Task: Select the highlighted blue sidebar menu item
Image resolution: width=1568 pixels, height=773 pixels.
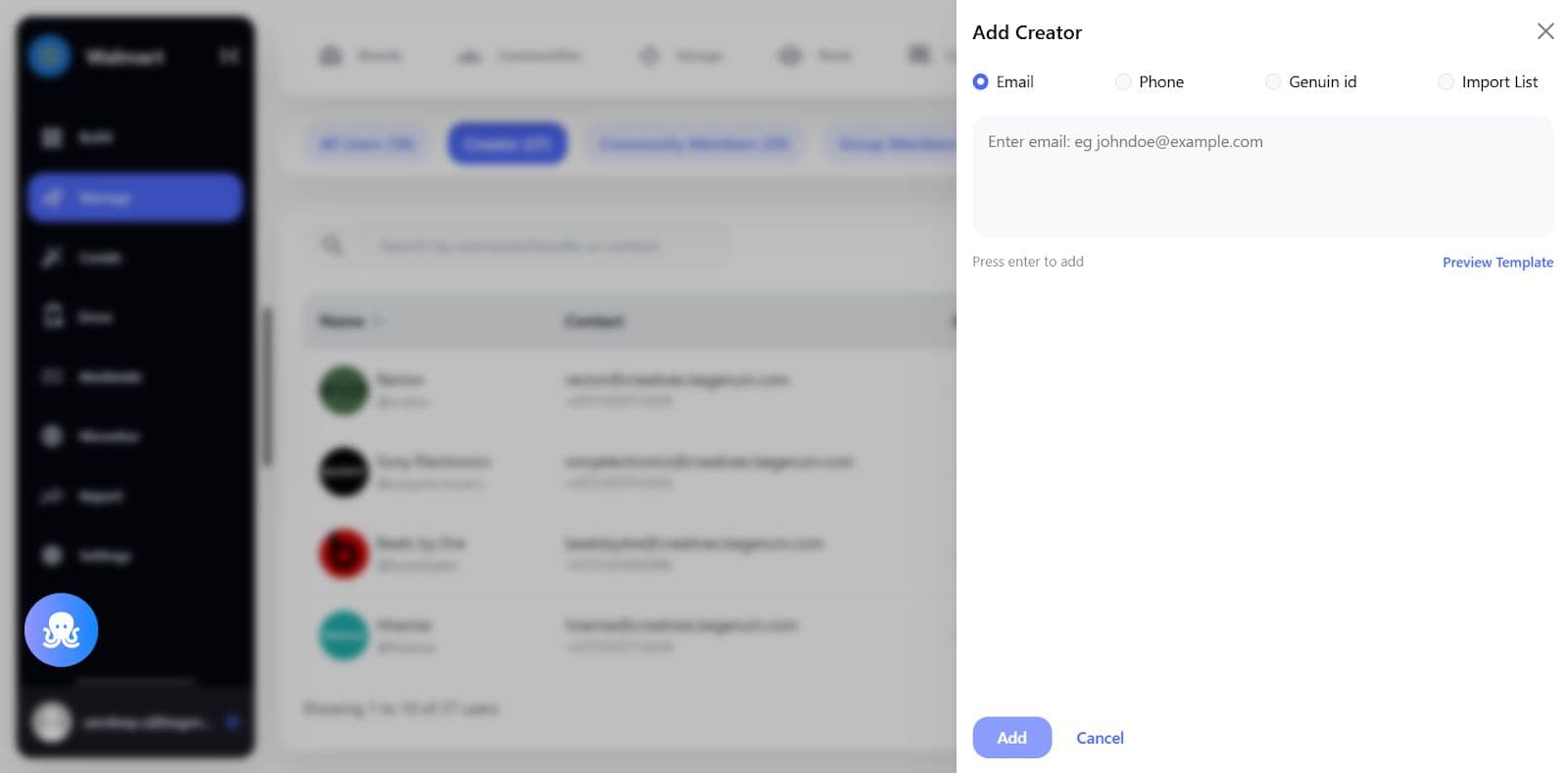Action: 135,198
